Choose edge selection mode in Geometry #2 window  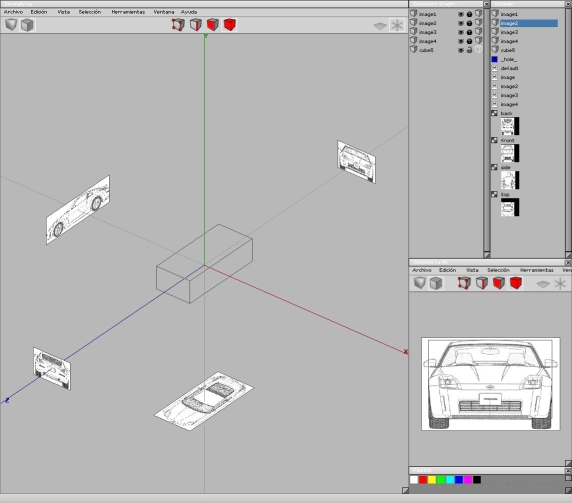(482, 283)
